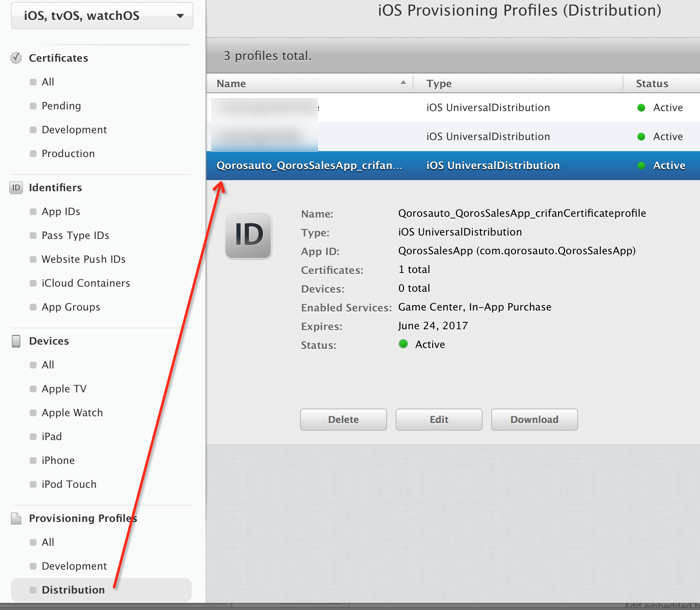This screenshot has height=610, width=700.
Task: Click the large ID profile icon
Action: pos(248,235)
